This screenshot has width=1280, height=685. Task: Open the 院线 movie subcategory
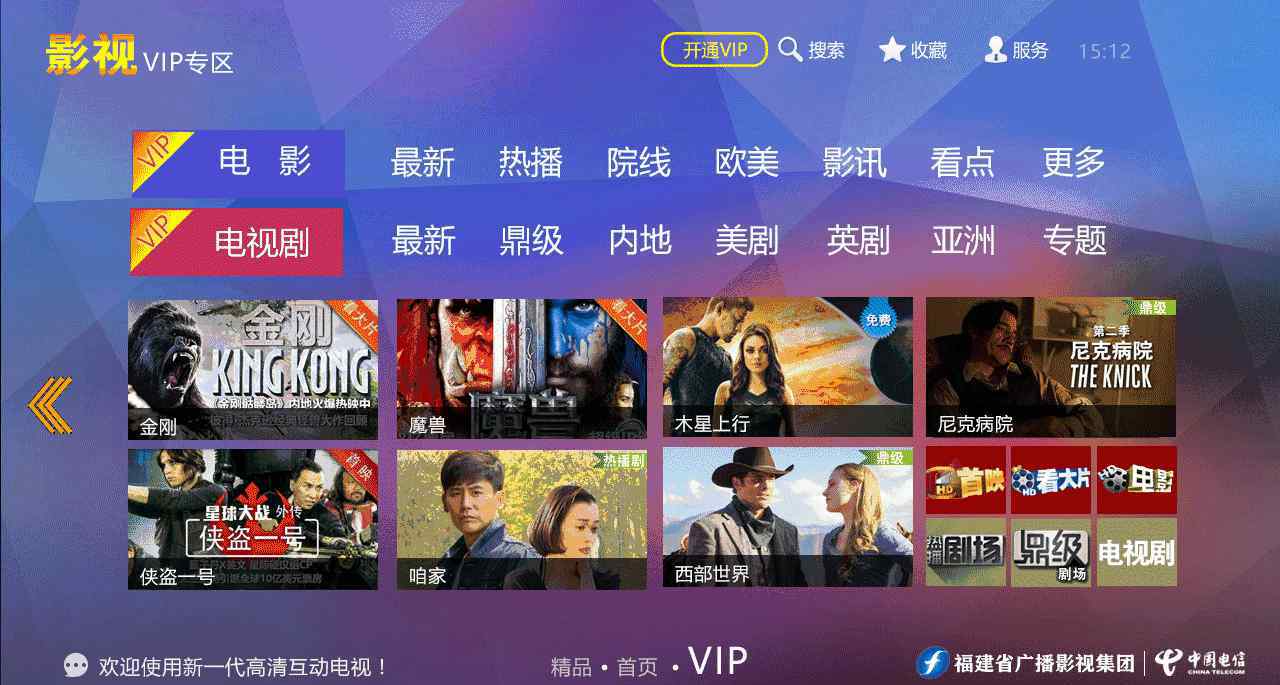(x=639, y=162)
